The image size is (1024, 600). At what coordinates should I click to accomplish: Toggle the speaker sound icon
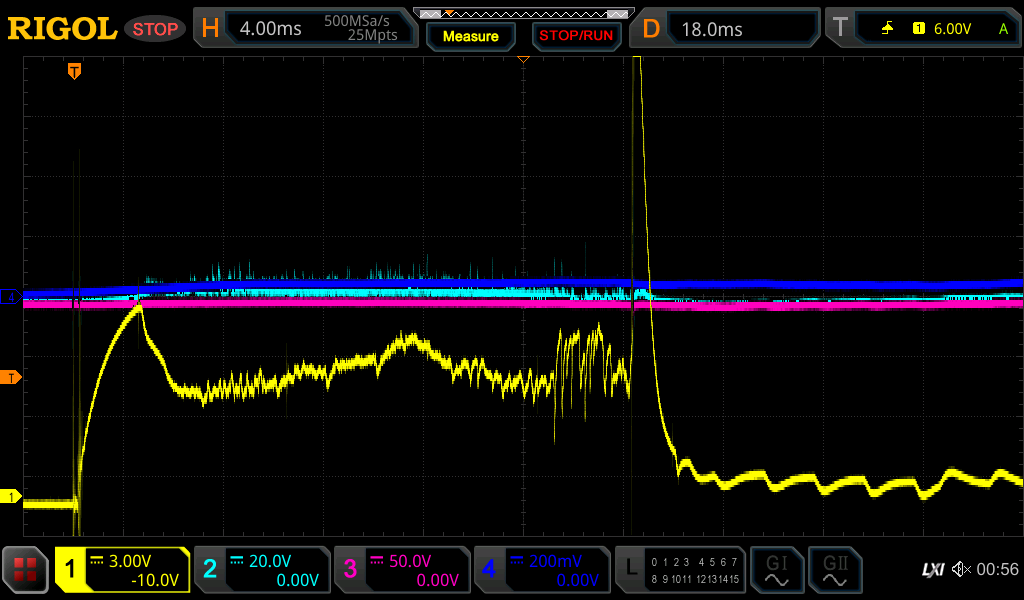(961, 570)
